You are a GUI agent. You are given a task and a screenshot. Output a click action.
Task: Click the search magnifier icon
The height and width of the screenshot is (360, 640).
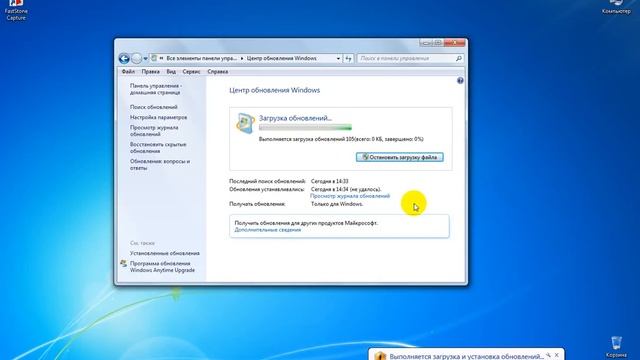(459, 59)
